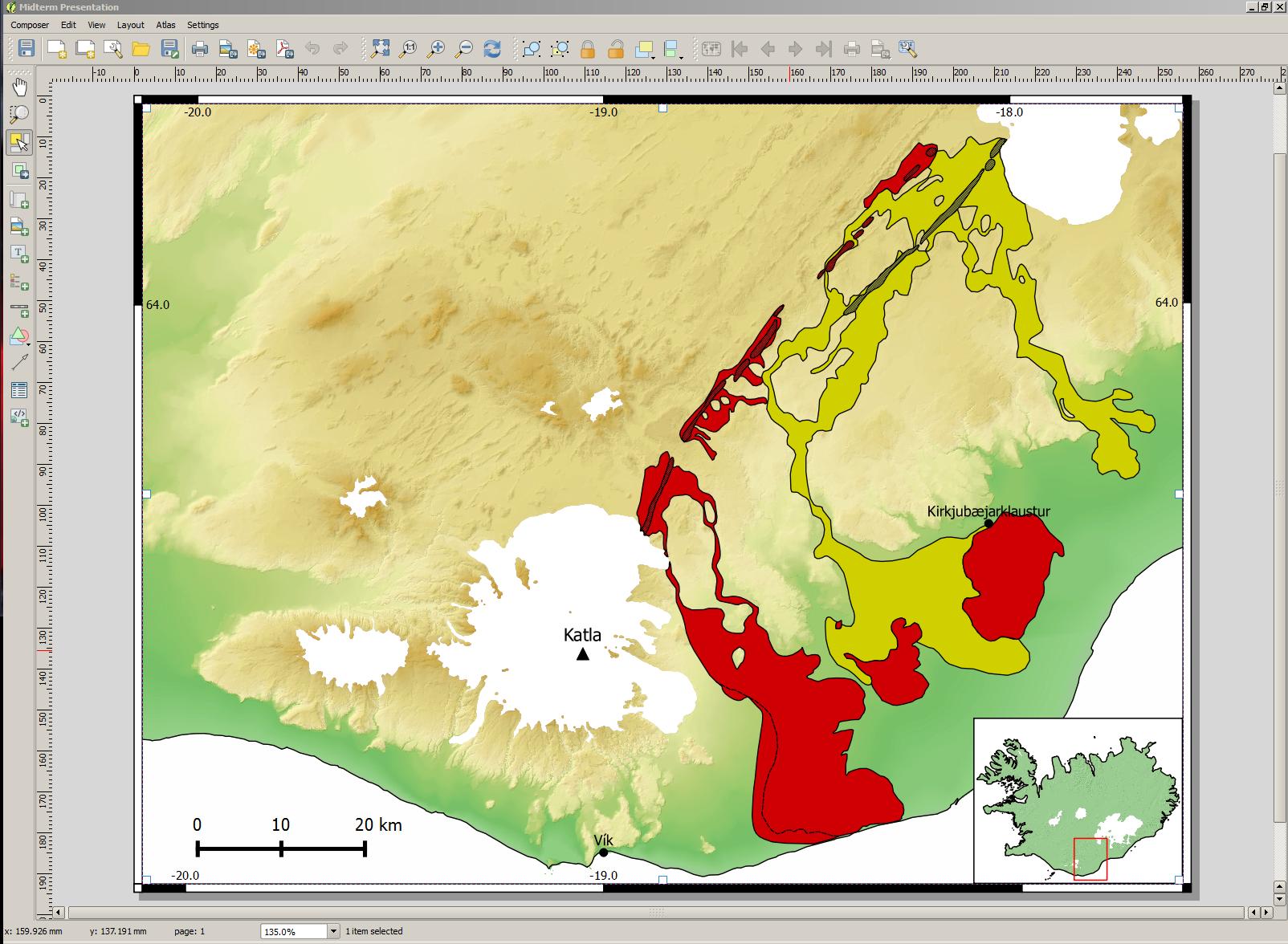1288x944 pixels.
Task: Click the Zoom Out magnifier
Action: tap(464, 49)
